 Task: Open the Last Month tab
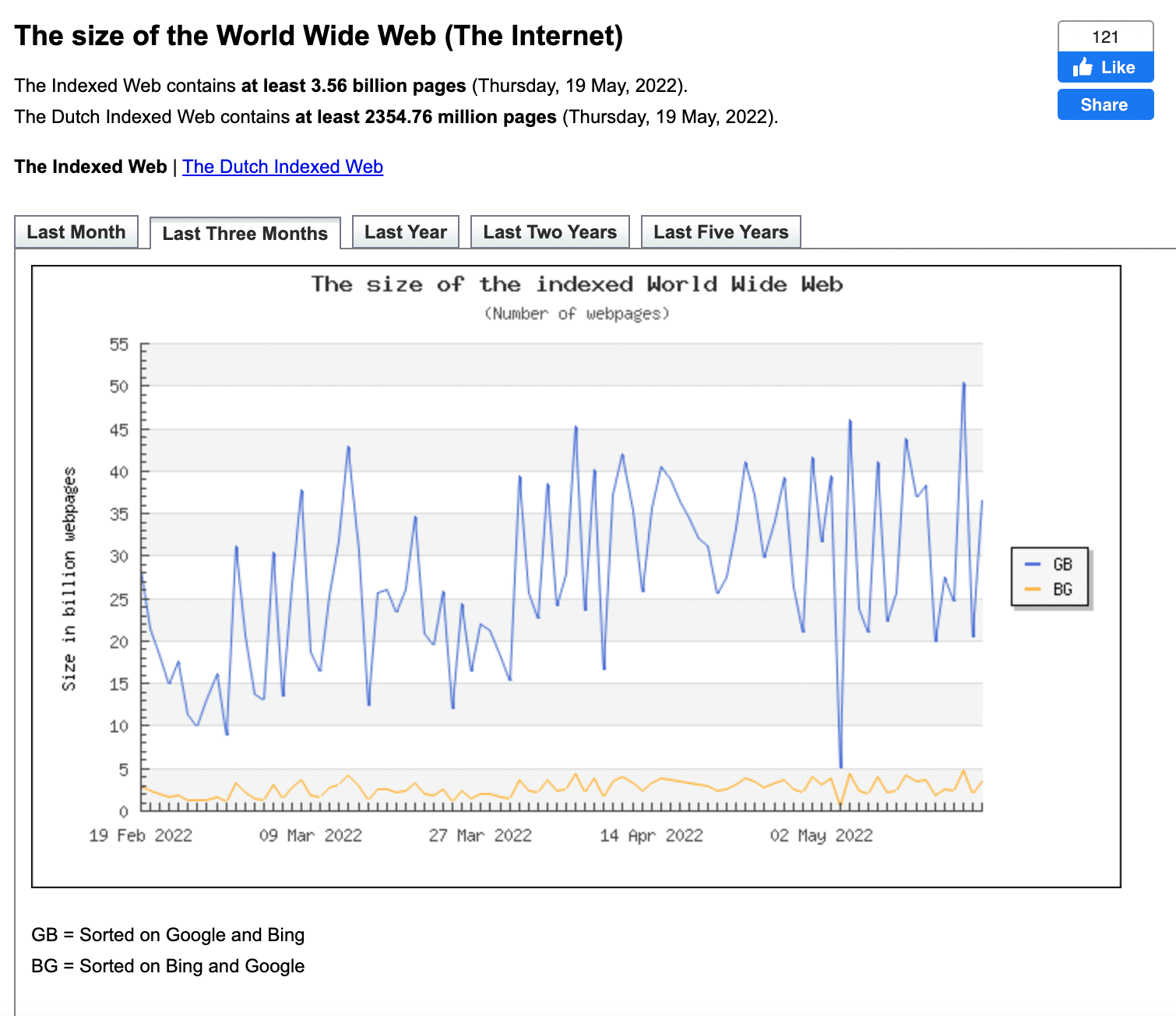(x=76, y=232)
